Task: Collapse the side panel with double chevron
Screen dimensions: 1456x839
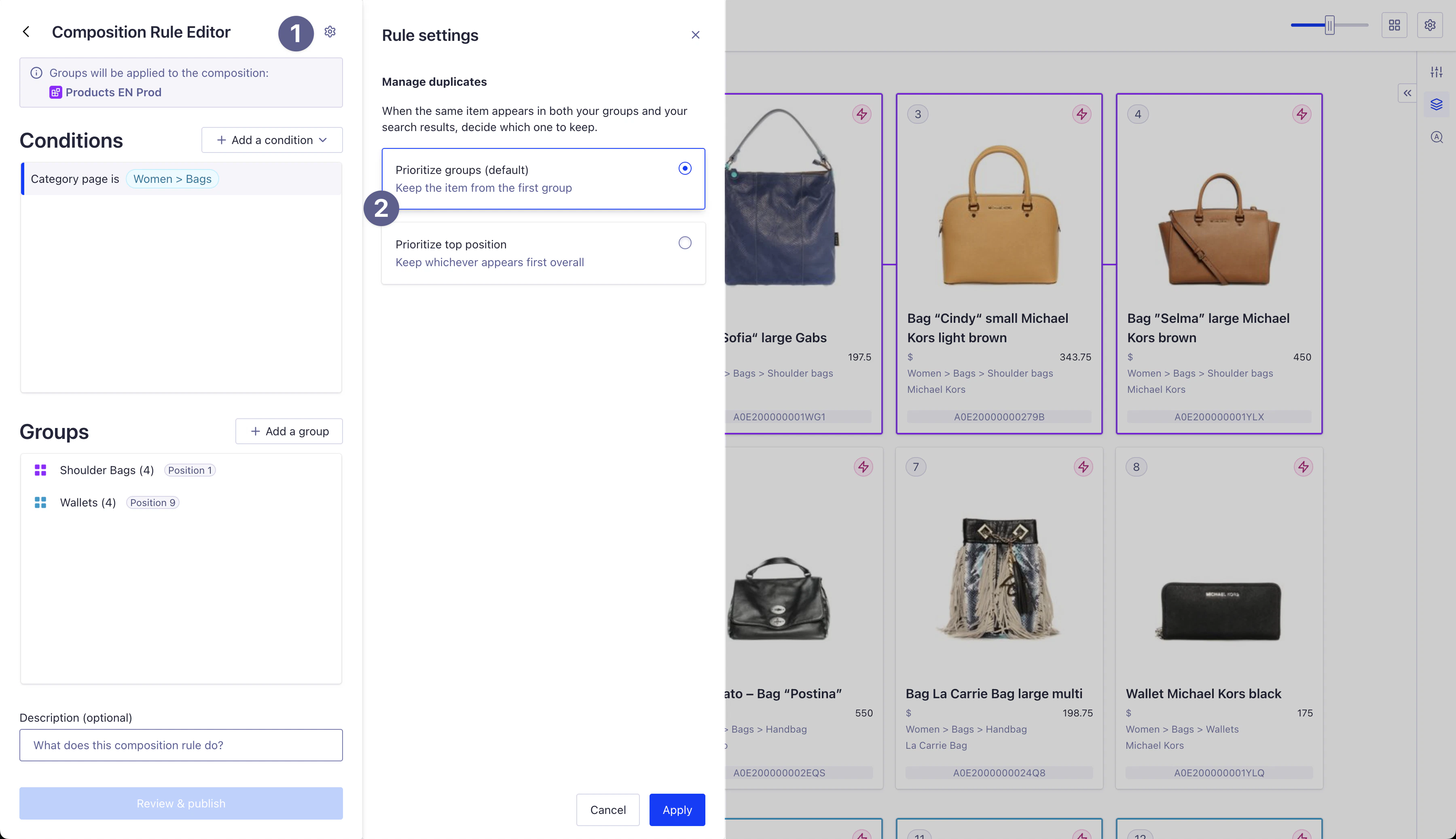Action: [x=1407, y=93]
